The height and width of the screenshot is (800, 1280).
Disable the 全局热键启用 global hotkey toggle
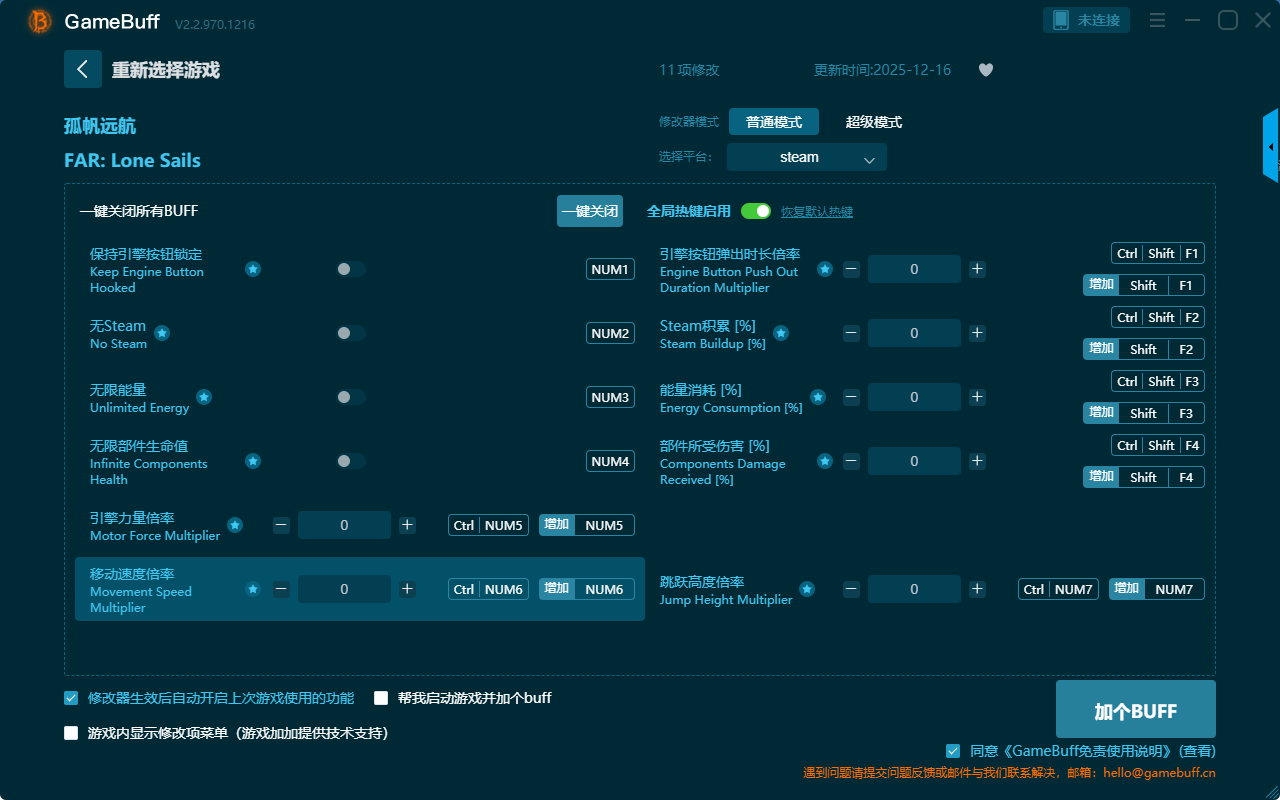(x=756, y=211)
